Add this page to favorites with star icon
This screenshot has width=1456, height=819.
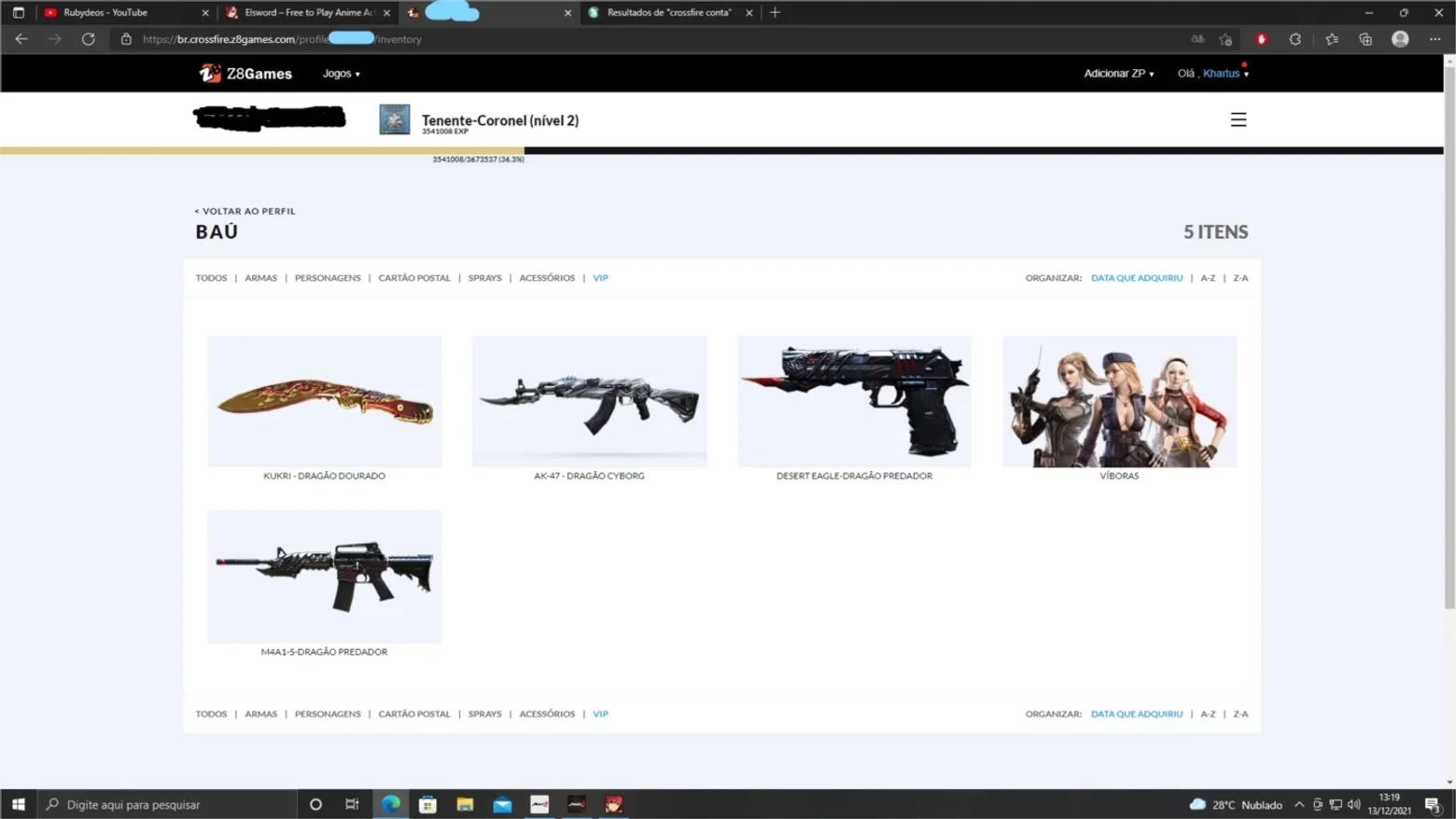(1226, 39)
